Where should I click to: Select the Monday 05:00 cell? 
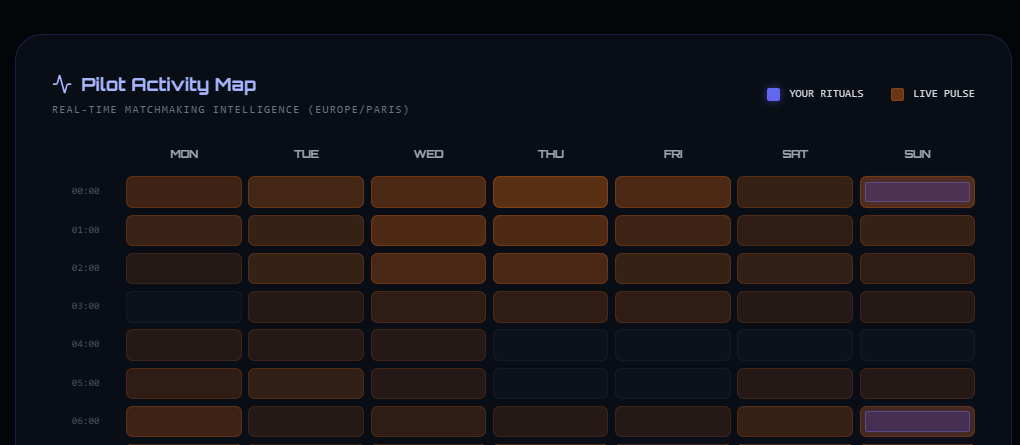(x=184, y=383)
